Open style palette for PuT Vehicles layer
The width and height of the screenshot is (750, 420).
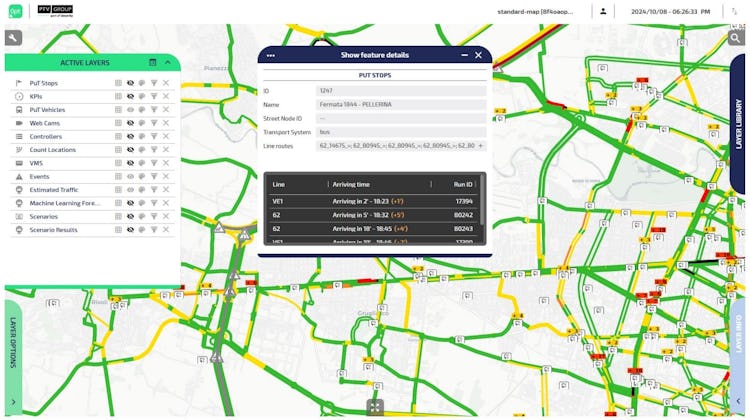pos(142,110)
